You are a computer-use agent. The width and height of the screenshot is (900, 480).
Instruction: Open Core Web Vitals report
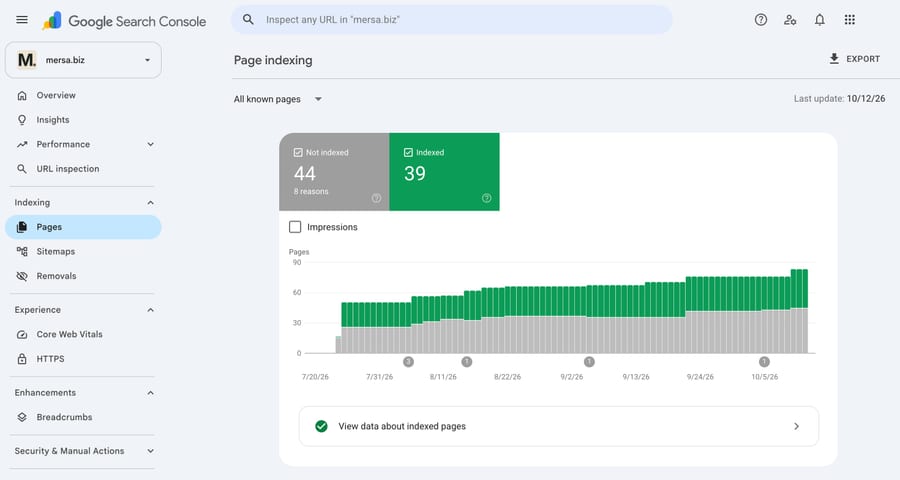point(83,334)
